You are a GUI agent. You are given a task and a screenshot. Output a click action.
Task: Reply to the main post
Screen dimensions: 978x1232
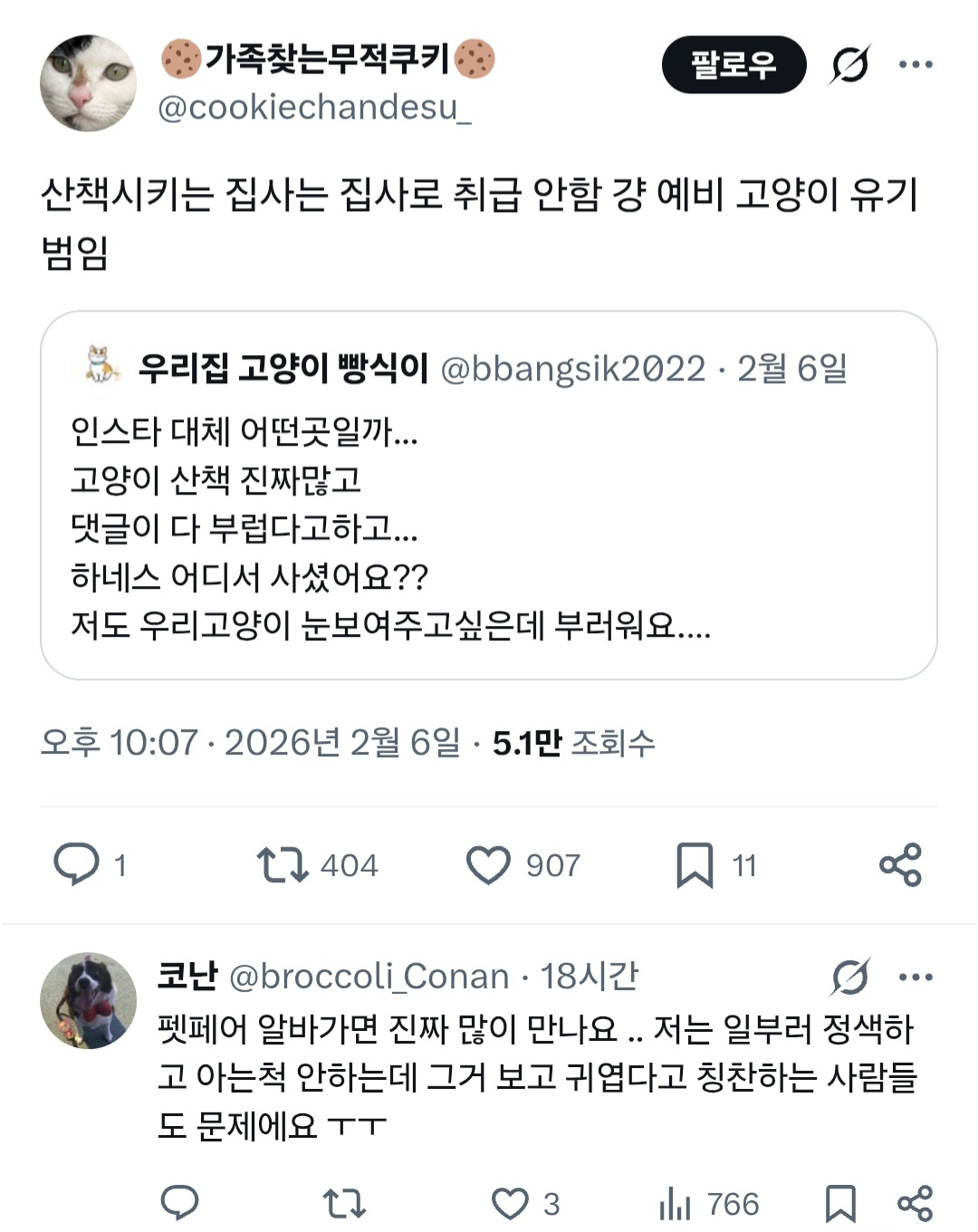77,863
